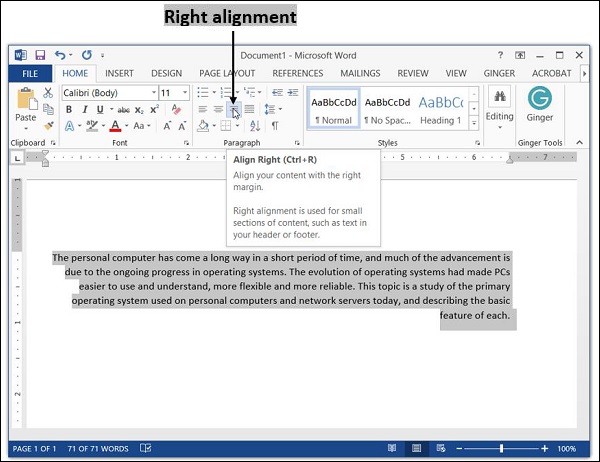
Task: Click the Multilevel List icon
Action: pos(249,92)
